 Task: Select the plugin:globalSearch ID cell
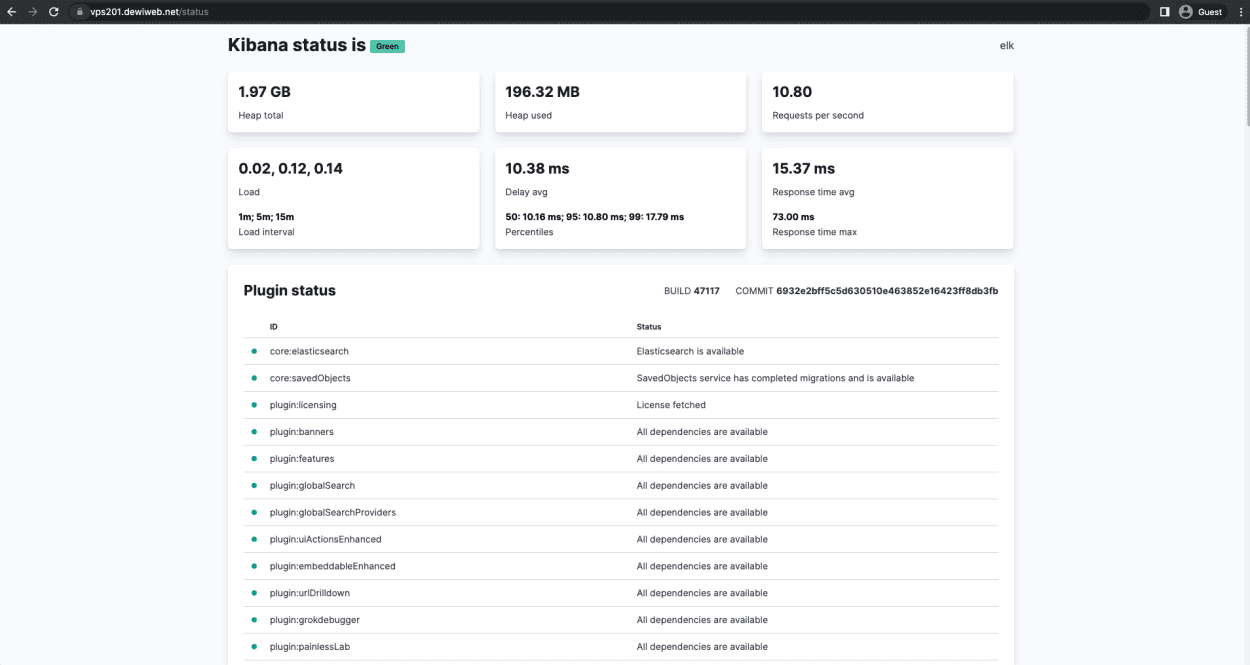tap(312, 486)
